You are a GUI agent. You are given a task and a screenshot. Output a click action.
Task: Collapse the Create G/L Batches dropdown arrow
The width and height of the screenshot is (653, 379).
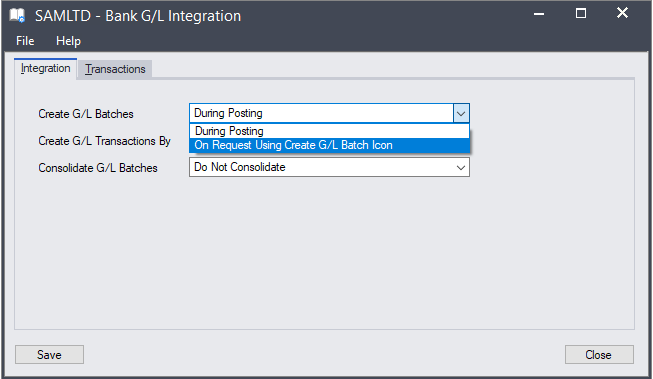point(461,113)
